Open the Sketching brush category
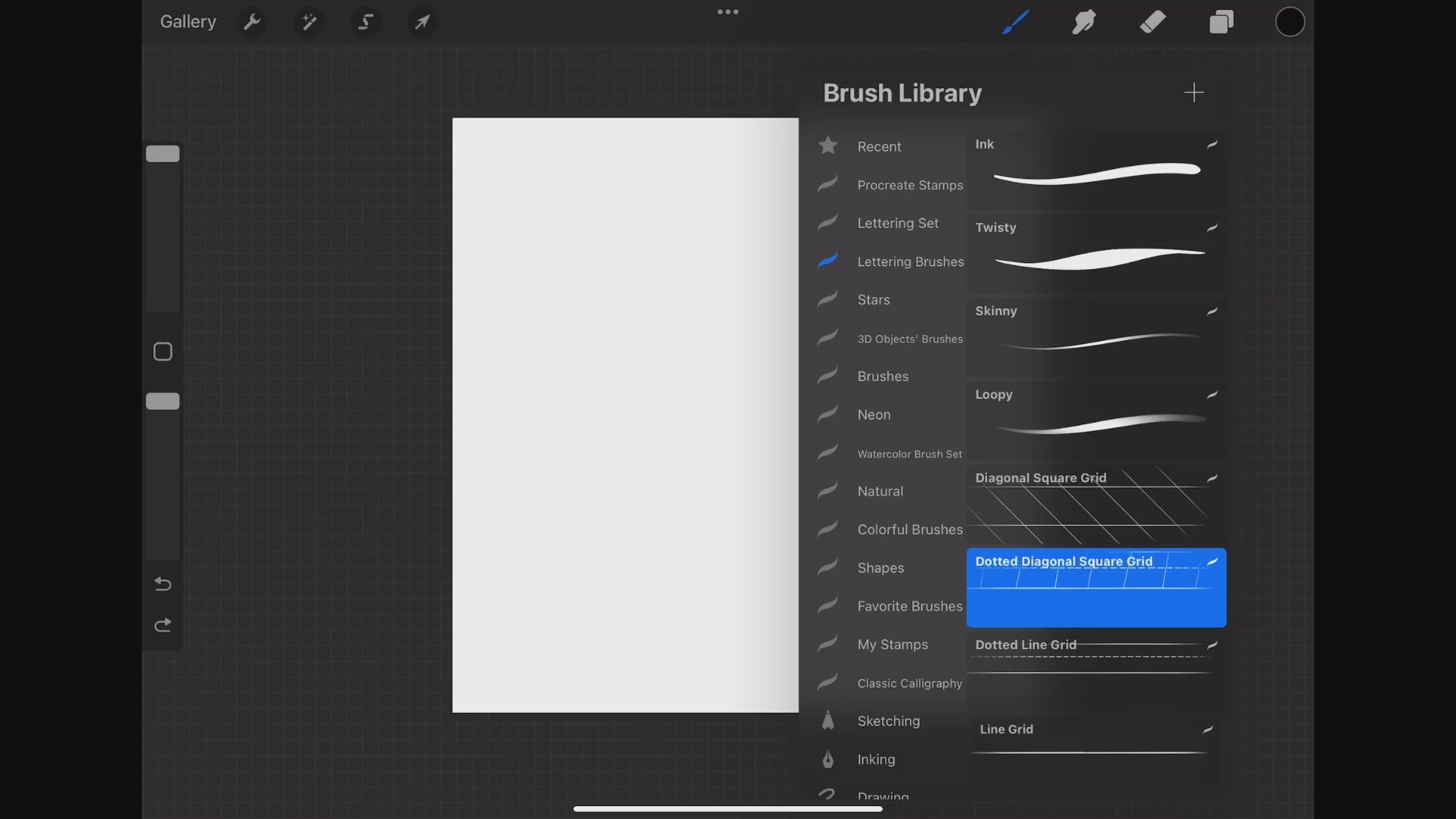This screenshot has width=1456, height=819. (x=888, y=721)
